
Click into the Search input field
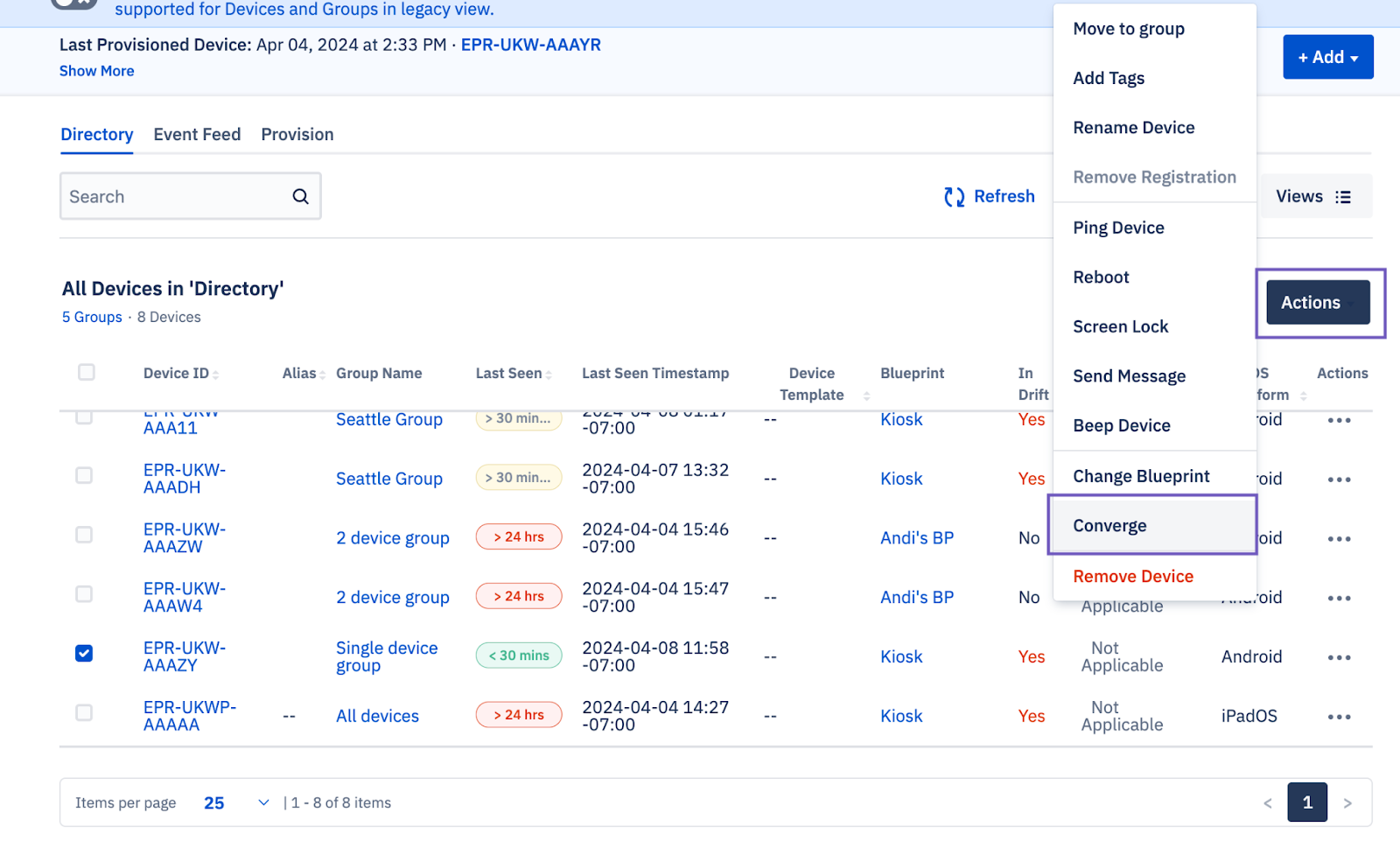tap(175, 197)
